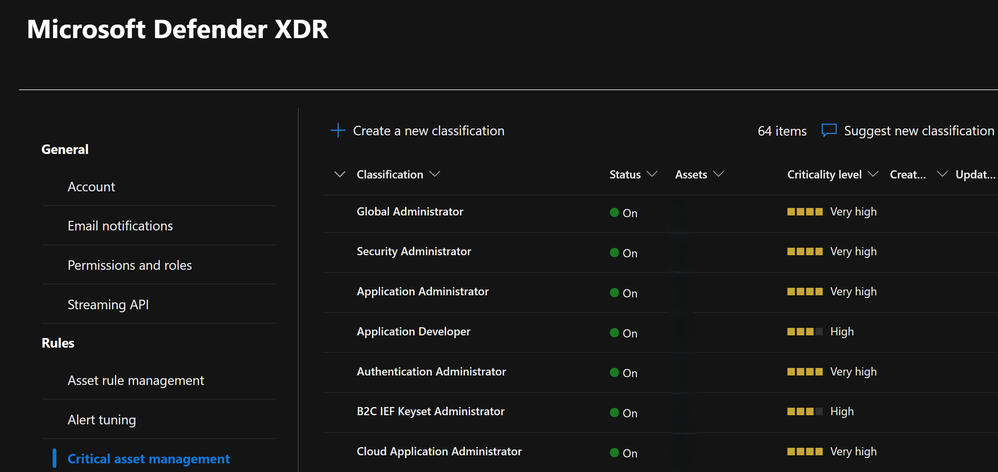Go to Permissions and roles
Screen dimensions: 998x472
pyautogui.click(x=130, y=265)
